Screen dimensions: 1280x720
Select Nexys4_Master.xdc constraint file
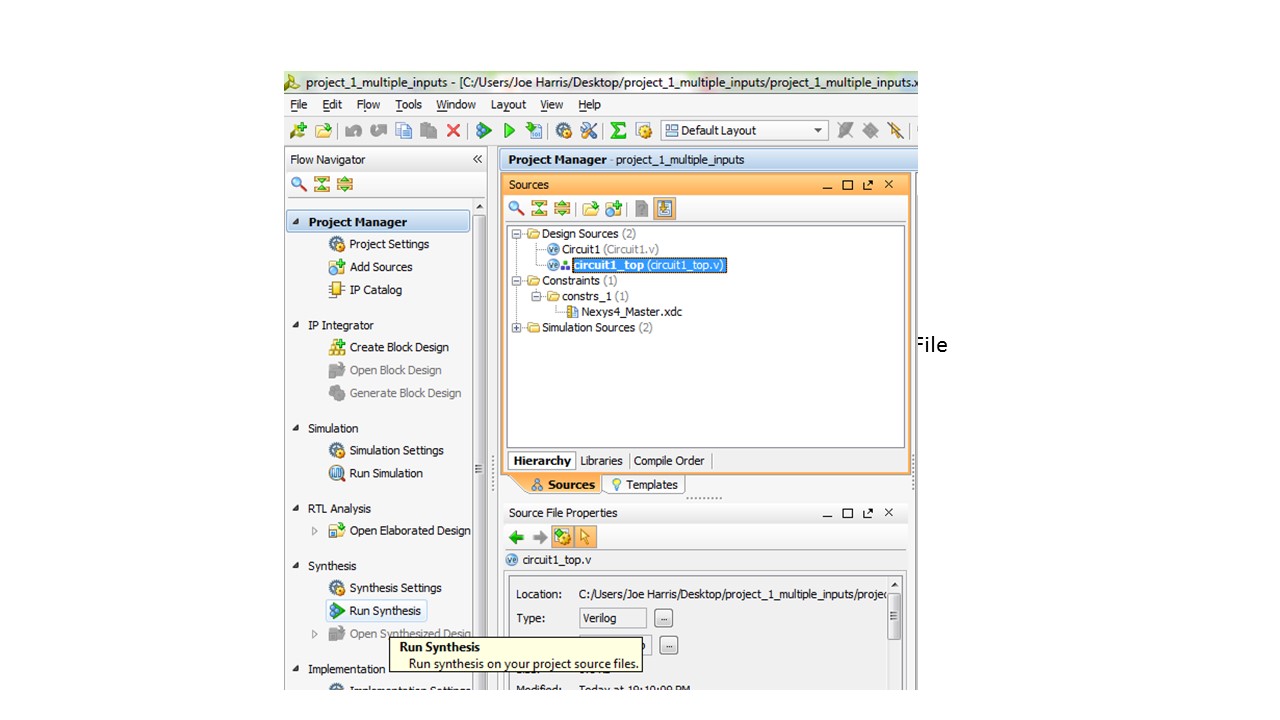[624, 312]
